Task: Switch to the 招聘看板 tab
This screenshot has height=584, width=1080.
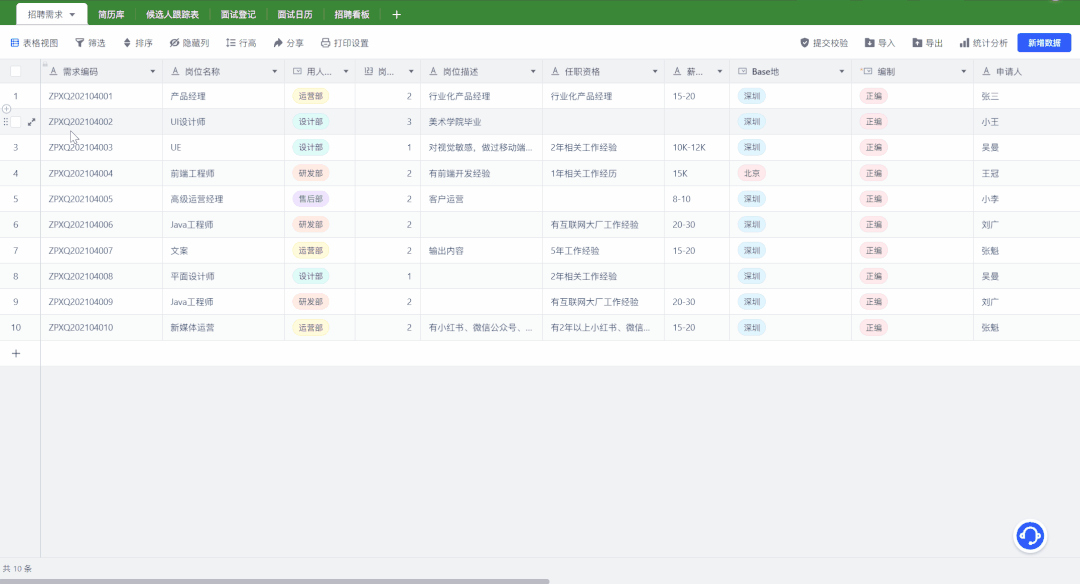Action: pos(352,14)
